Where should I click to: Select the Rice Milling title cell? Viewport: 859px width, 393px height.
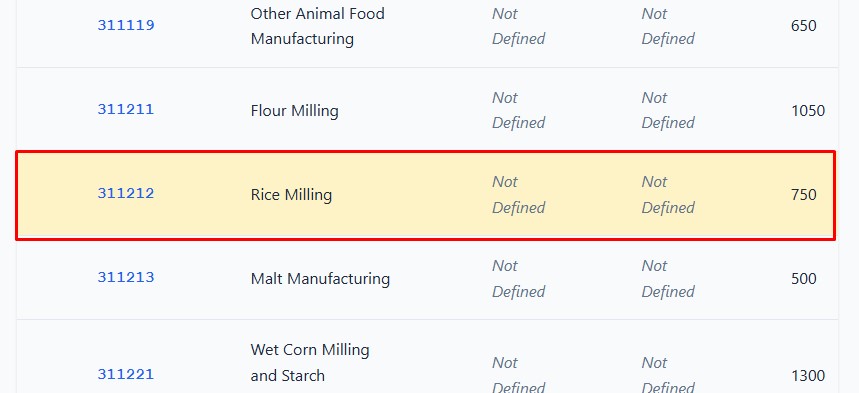tap(291, 195)
